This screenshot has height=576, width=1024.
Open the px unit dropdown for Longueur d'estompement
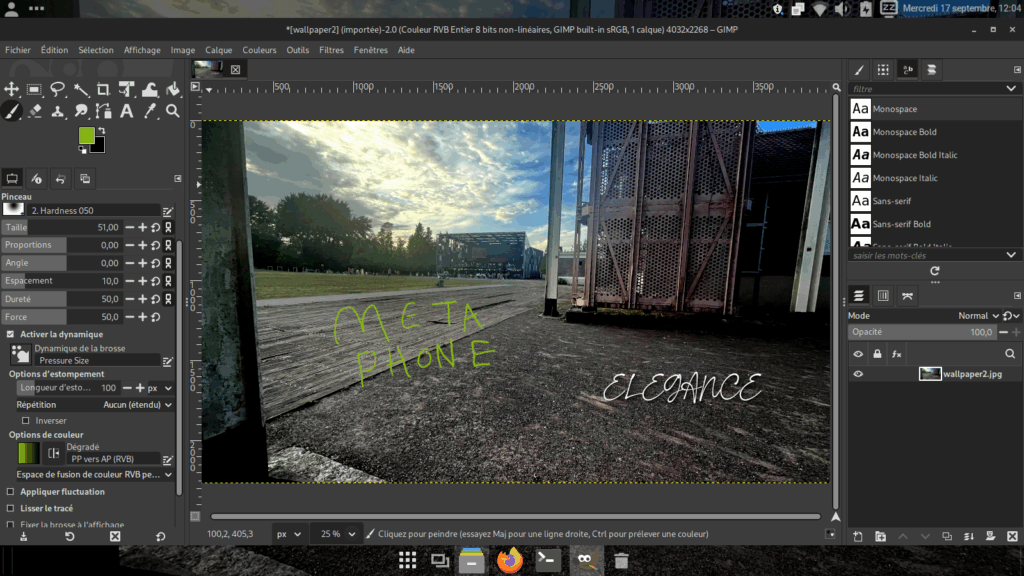(x=159, y=388)
